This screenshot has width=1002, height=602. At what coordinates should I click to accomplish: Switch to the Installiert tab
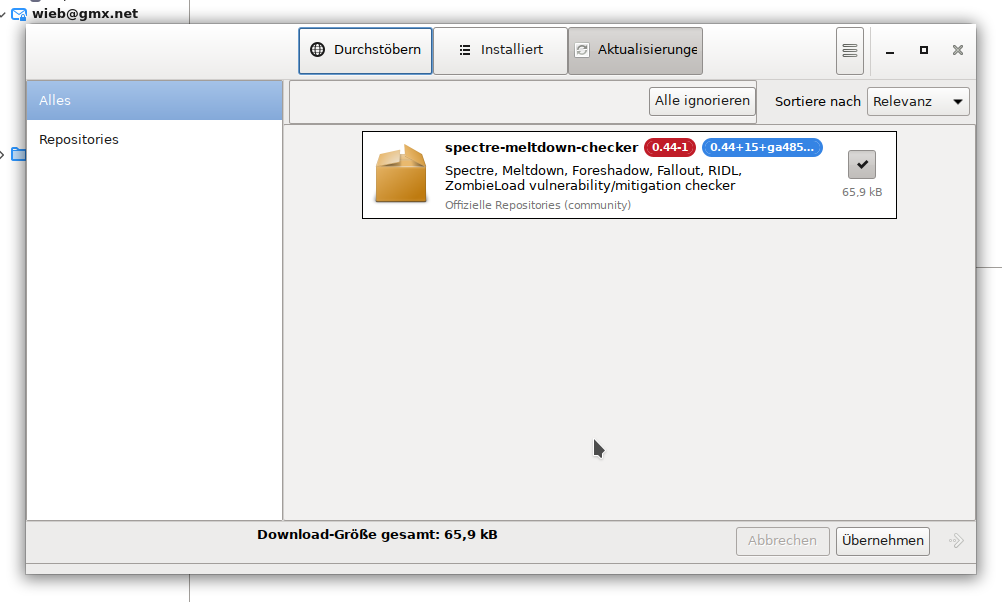pyautogui.click(x=500, y=50)
